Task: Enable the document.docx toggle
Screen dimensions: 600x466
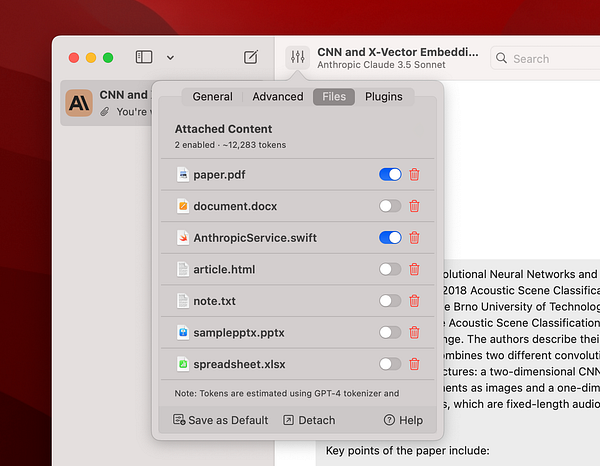Action: point(390,206)
